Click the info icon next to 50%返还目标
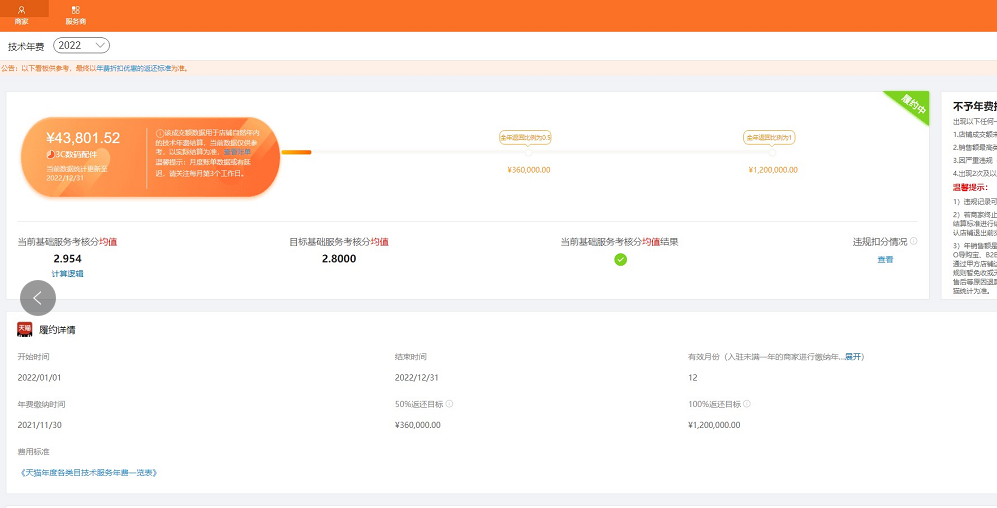The image size is (997, 508). click(450, 404)
